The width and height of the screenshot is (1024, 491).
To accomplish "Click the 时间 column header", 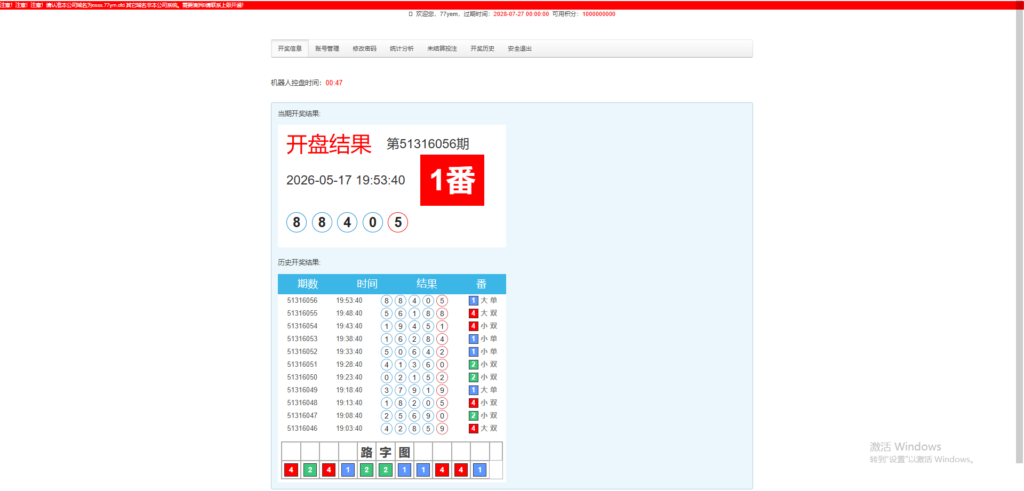I will tap(367, 284).
